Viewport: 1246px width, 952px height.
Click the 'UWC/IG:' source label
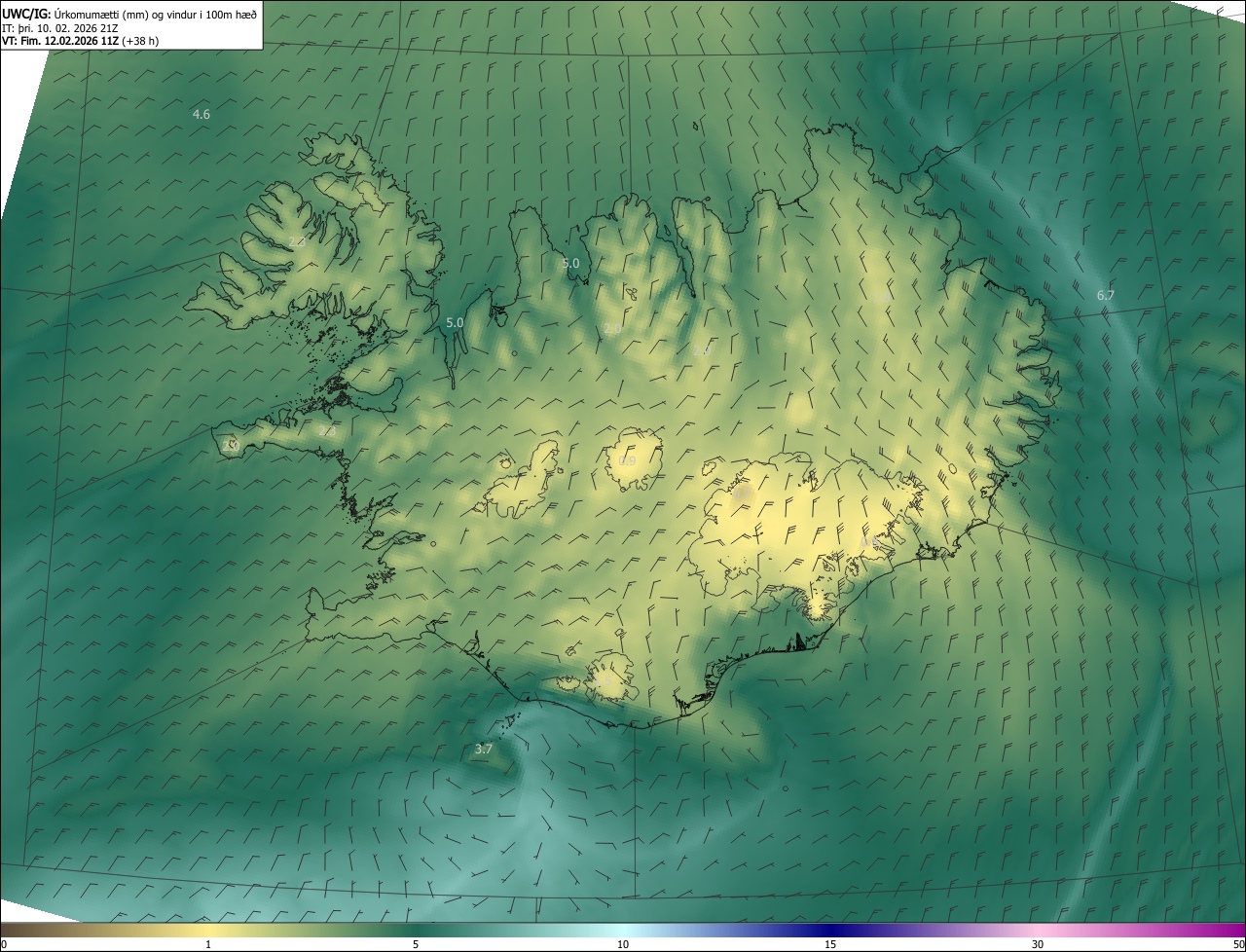[x=26, y=14]
